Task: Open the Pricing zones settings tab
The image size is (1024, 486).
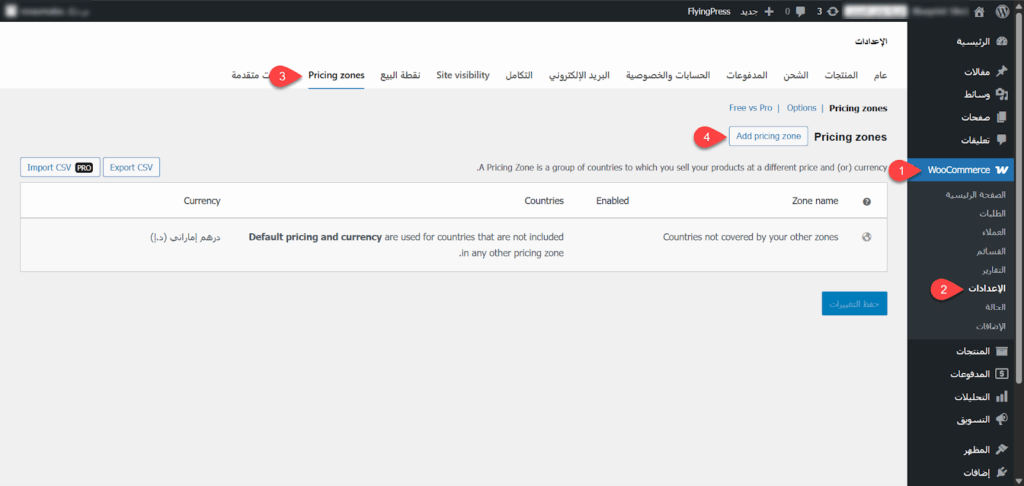Action: pos(336,76)
